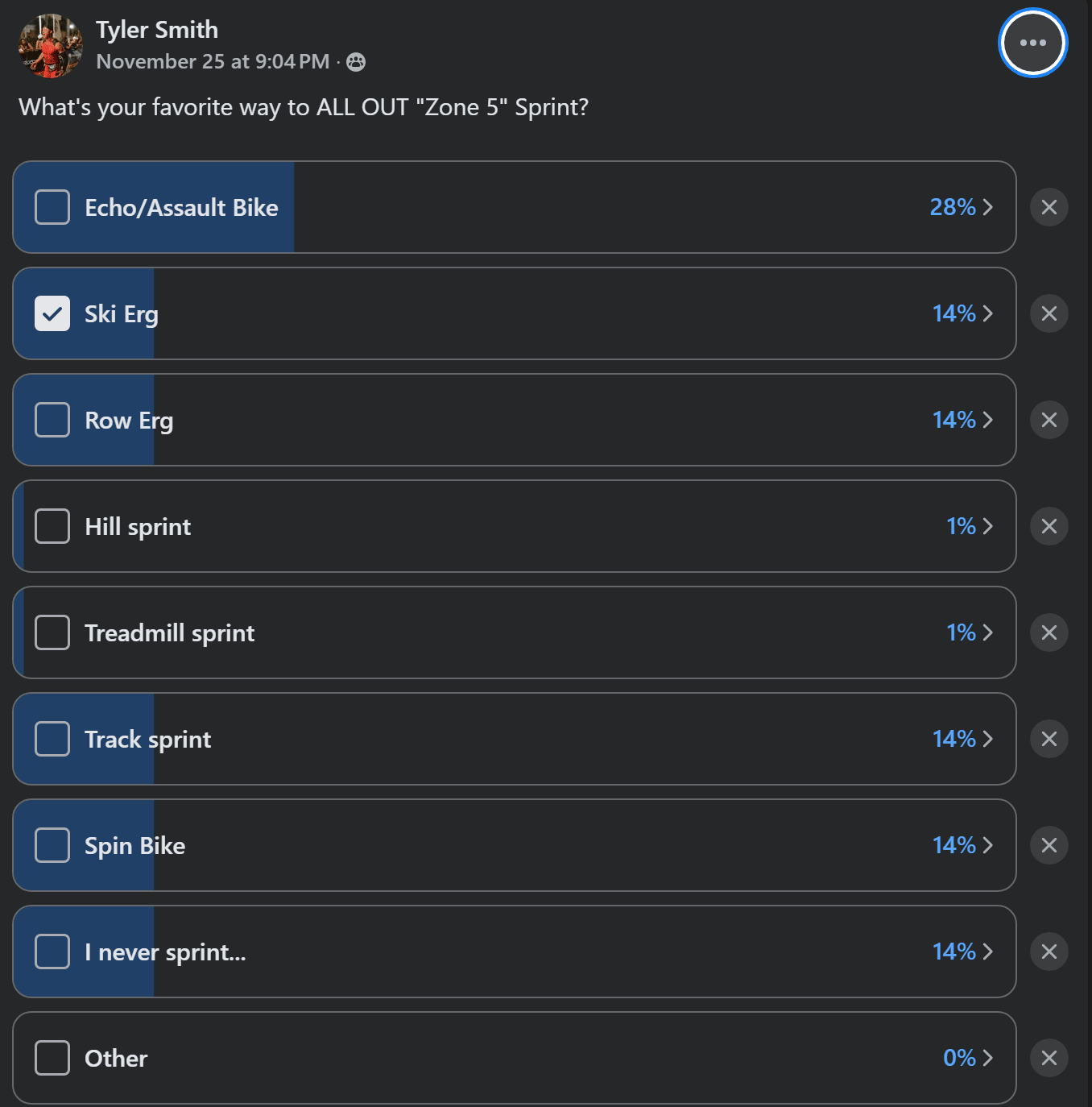This screenshot has width=1092, height=1107.
Task: Remove the Other poll option
Action: pos(1049,1058)
